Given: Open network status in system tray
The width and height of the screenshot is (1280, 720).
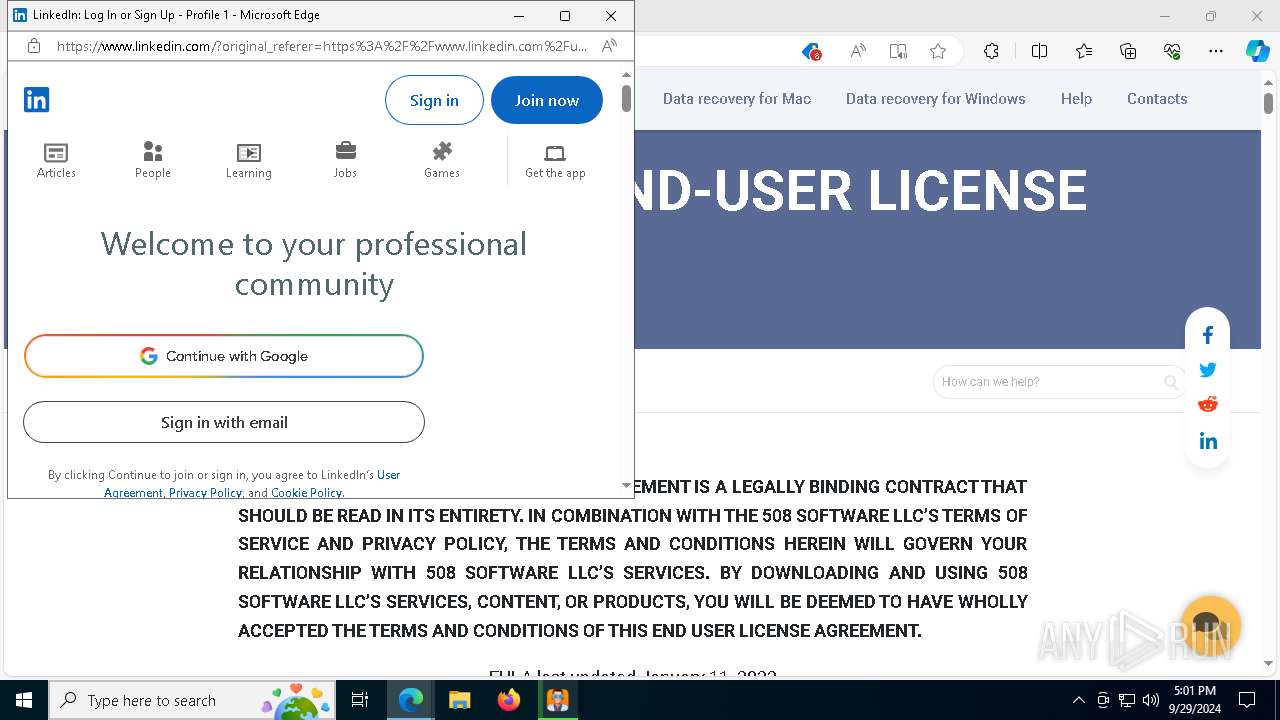Looking at the screenshot, I should click(1127, 700).
